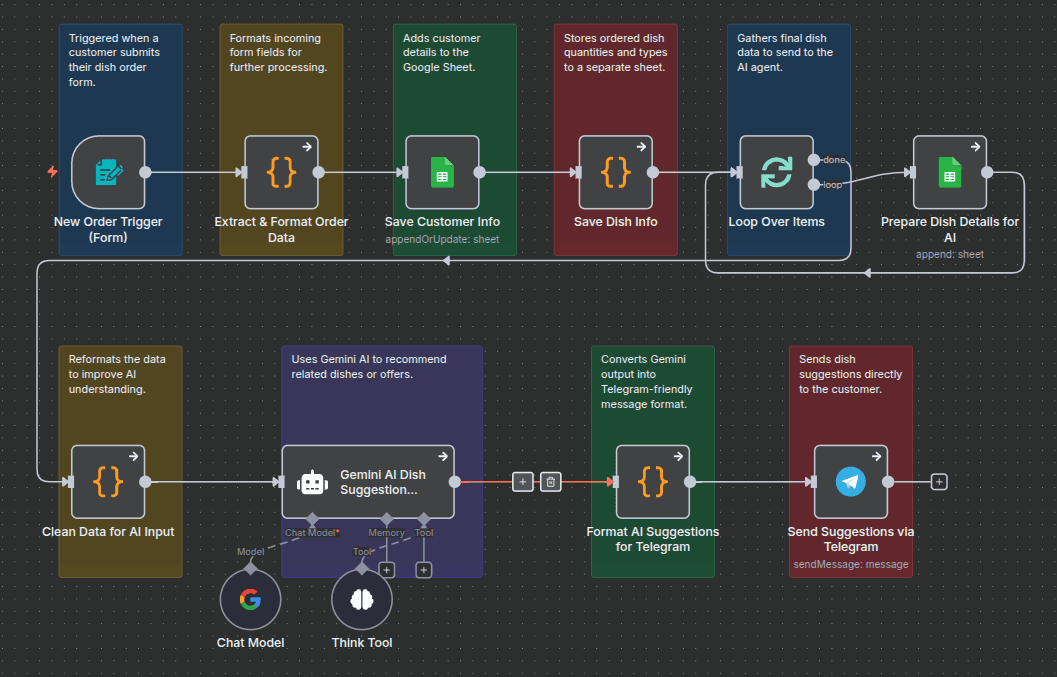Open the Format AI Suggestions for Telegram node

[652, 482]
